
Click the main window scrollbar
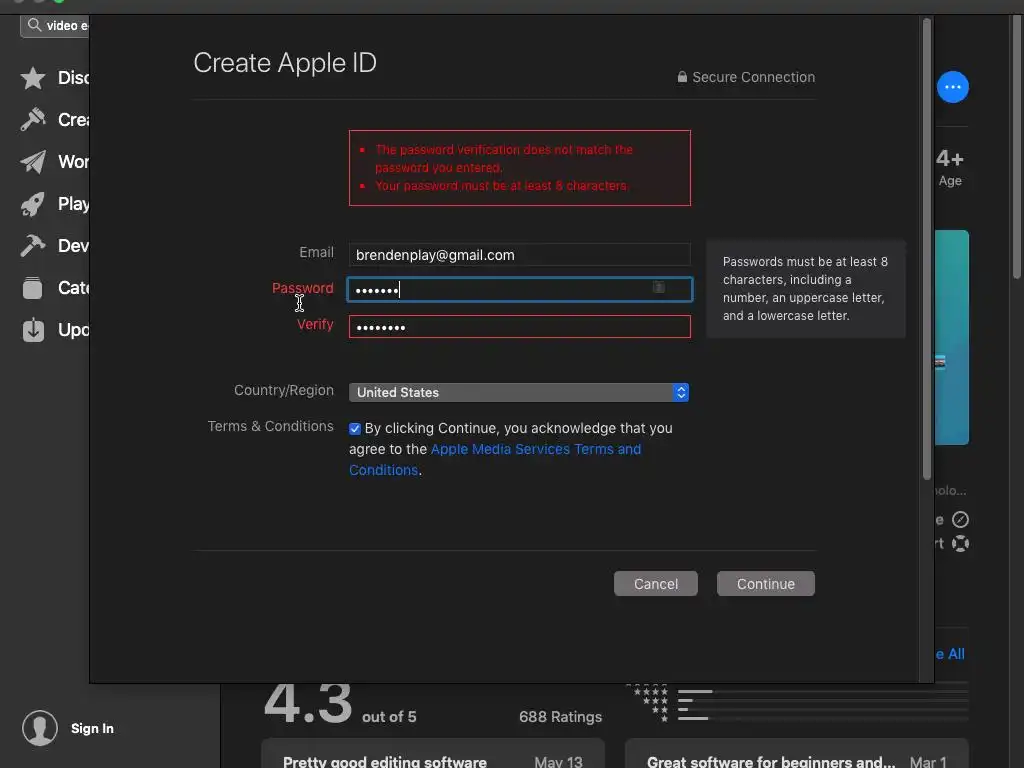click(x=1017, y=147)
